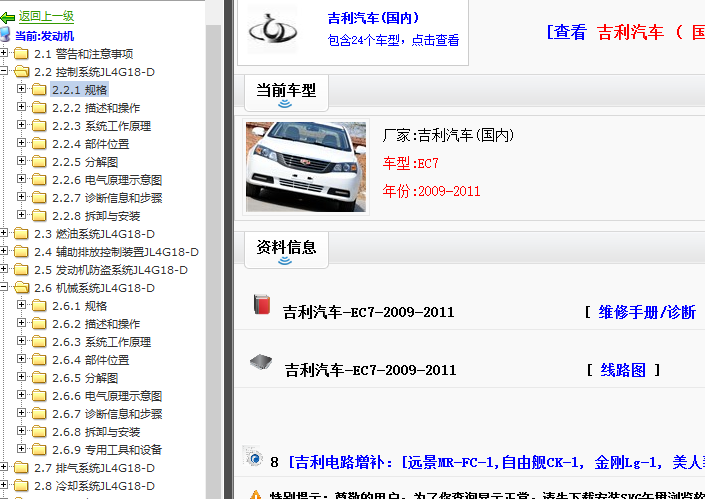The image size is (705, 499).
Task: Click the Geely brand logo thumbnail
Action: coord(272,30)
